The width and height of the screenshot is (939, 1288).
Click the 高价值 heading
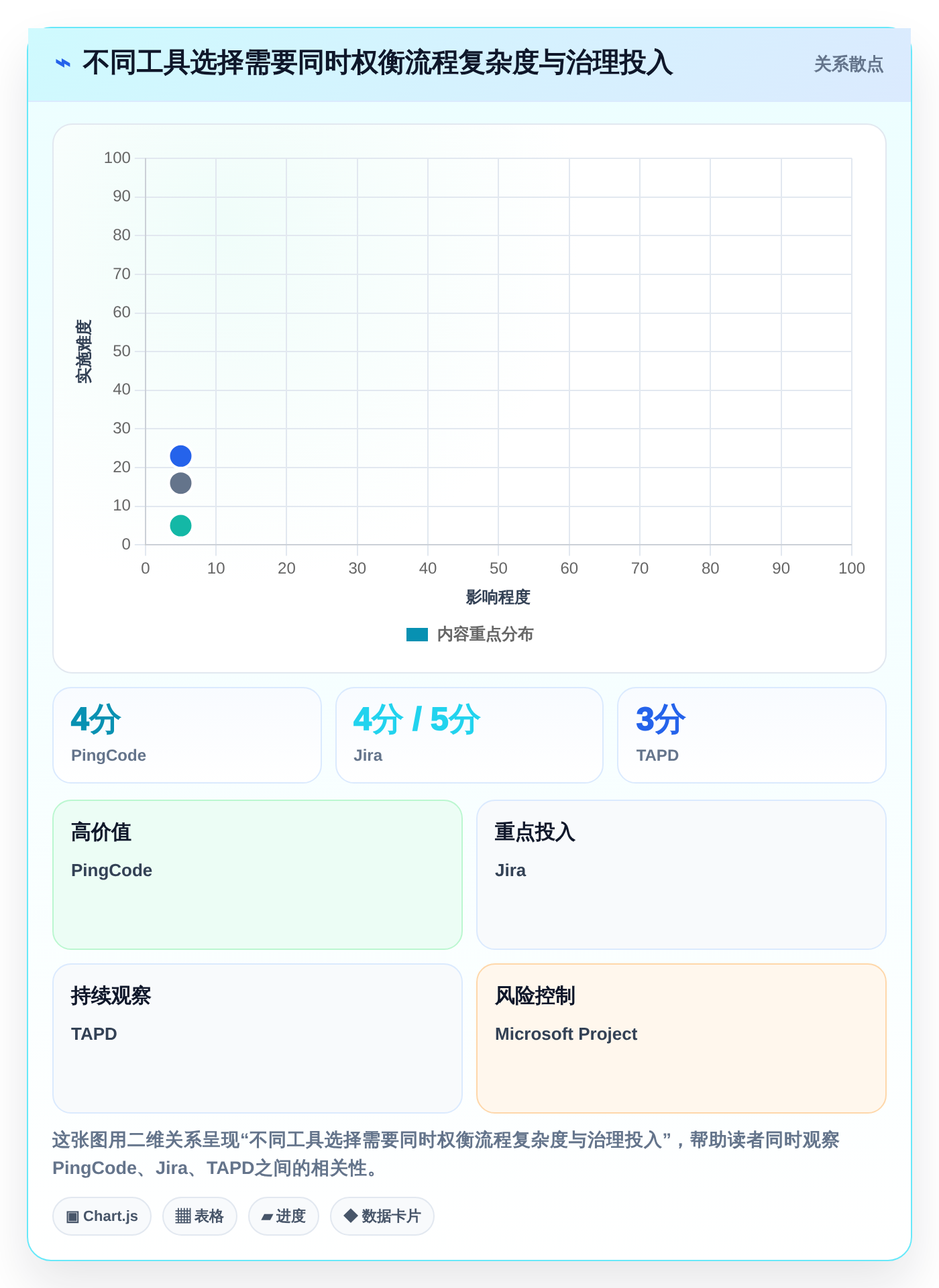click(101, 832)
